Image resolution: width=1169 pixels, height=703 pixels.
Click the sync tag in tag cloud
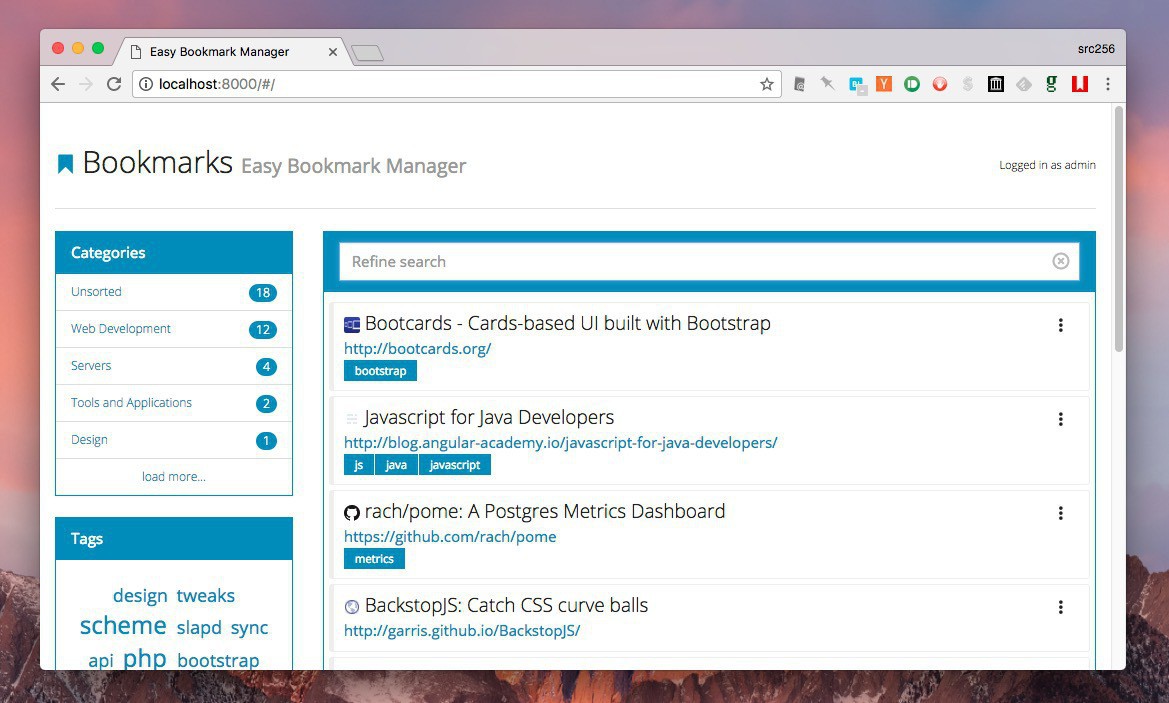249,628
